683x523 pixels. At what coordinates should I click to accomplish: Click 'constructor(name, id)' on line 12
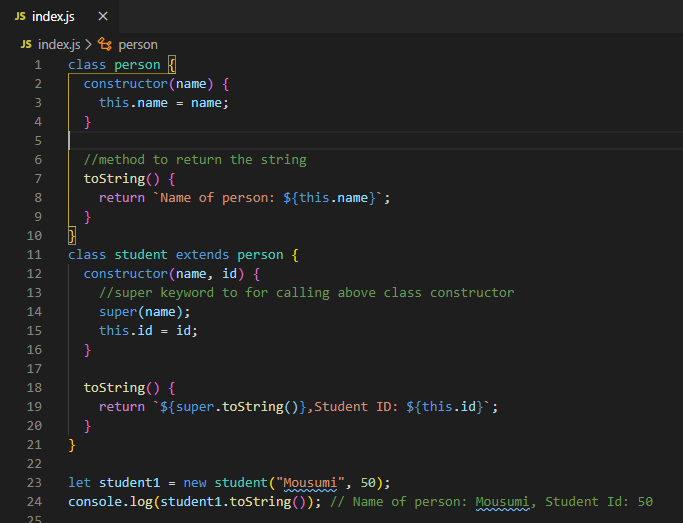164,274
